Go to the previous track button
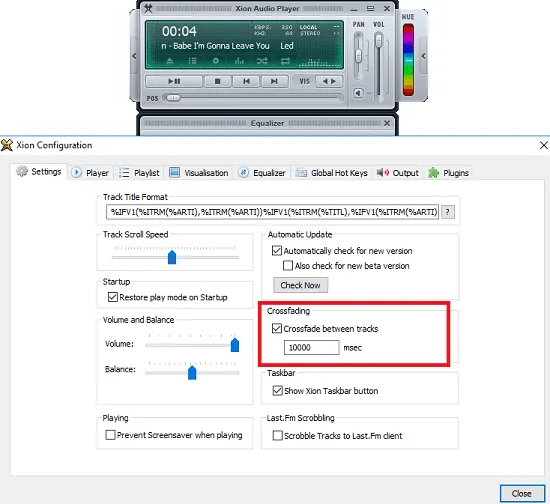Screen dimensions: 550x504 coord(246,81)
